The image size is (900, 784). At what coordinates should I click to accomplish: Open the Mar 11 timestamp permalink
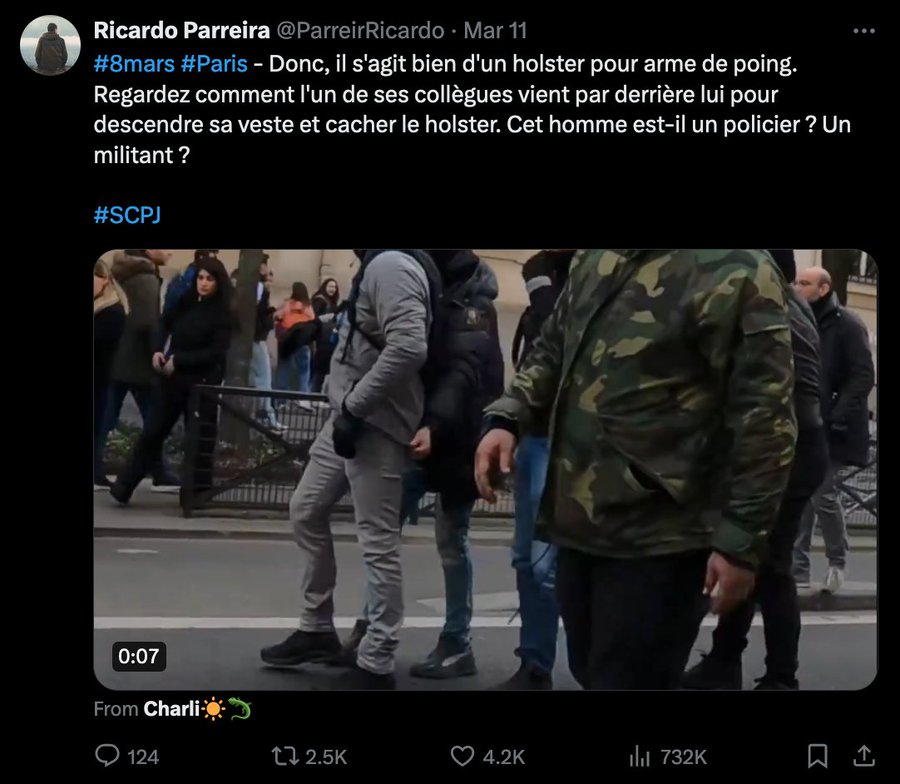(x=495, y=30)
